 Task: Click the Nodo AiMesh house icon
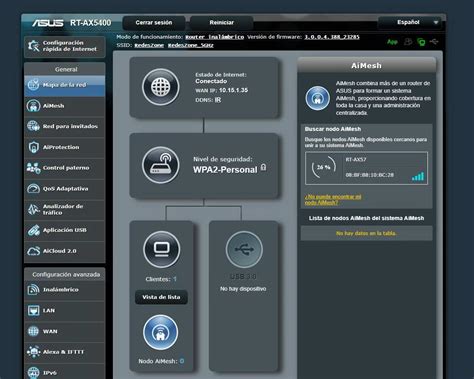[160, 332]
